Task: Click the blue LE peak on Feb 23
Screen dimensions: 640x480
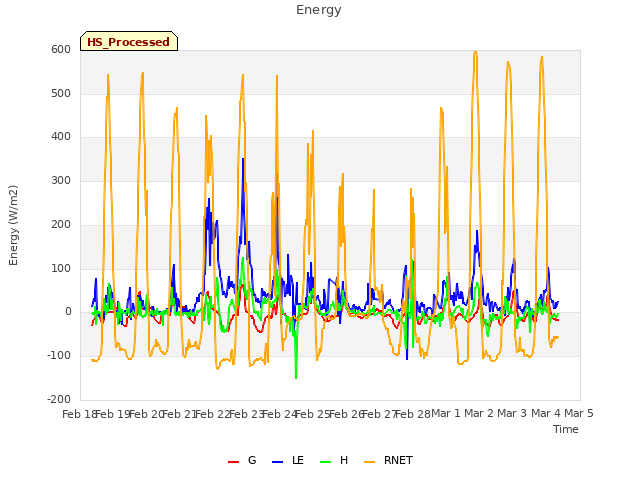Action: [x=243, y=159]
